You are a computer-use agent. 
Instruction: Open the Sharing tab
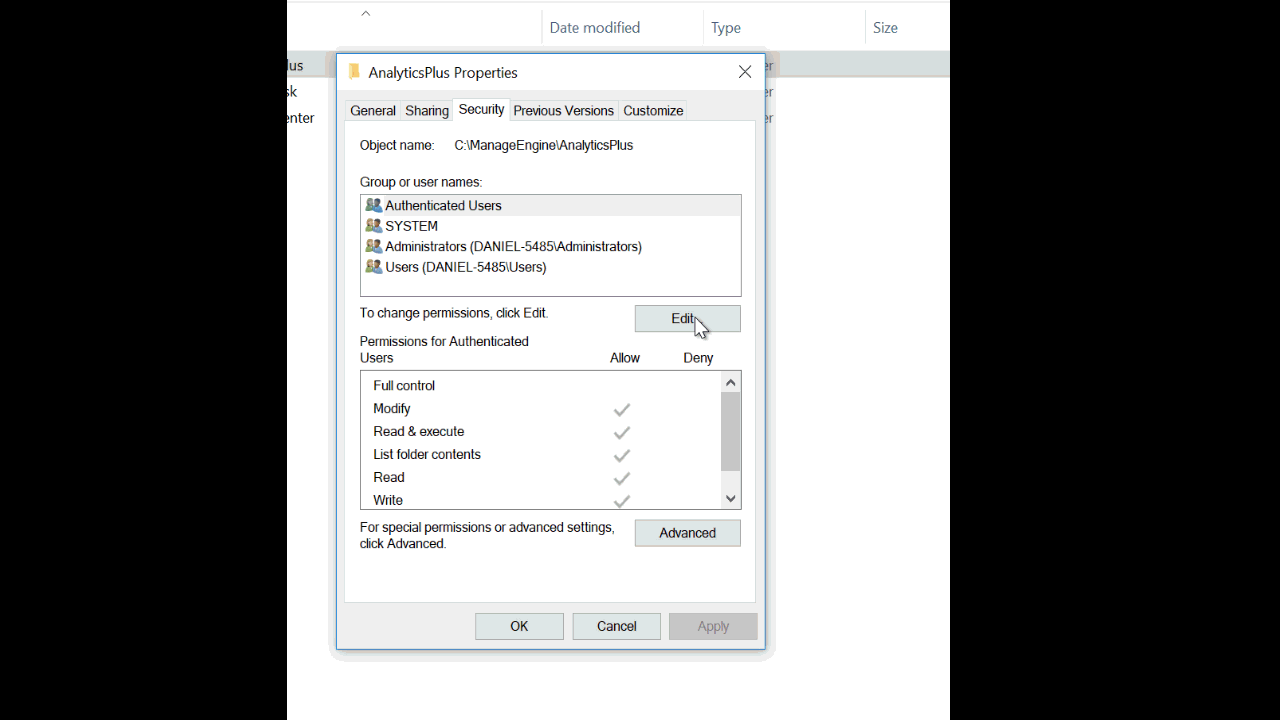pos(427,111)
